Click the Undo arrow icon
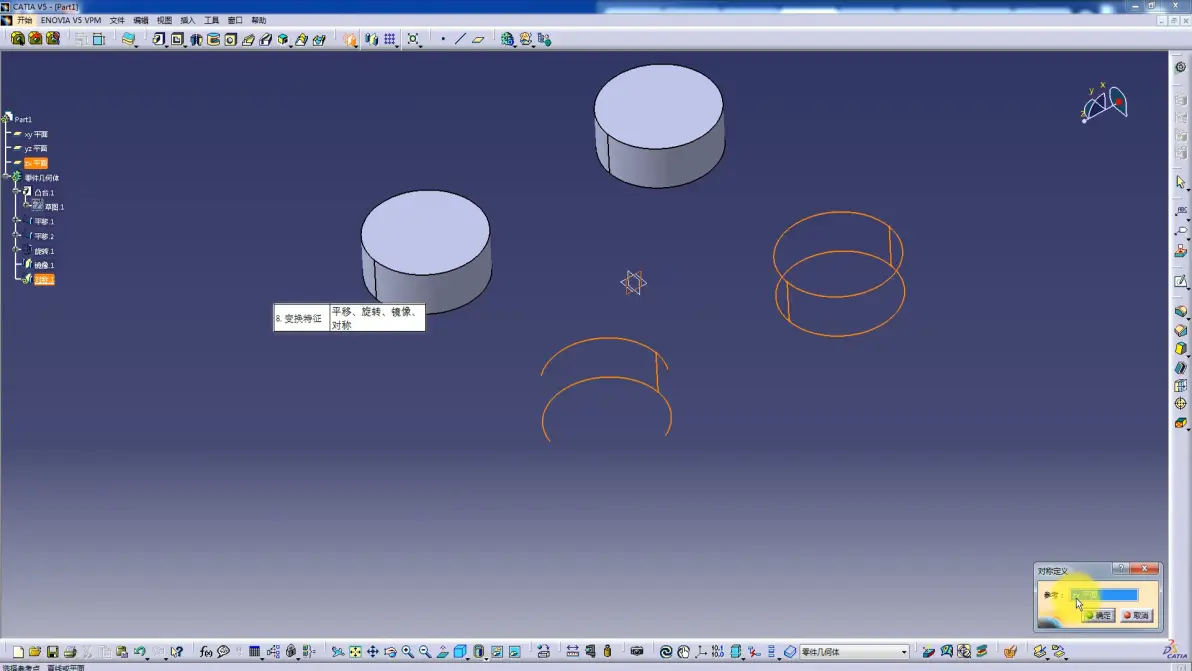1192x671 pixels. pyautogui.click(x=139, y=652)
